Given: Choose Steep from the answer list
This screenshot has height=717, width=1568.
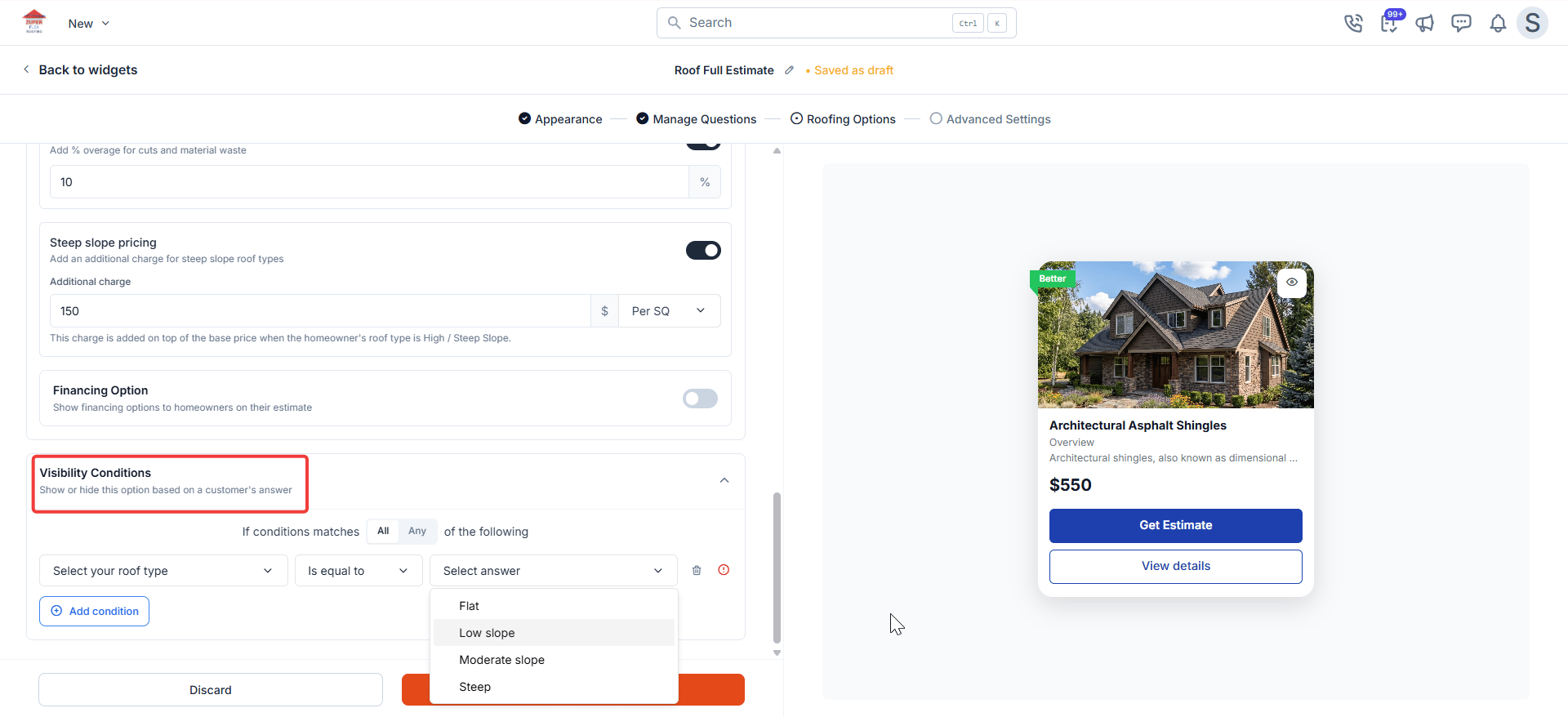Looking at the screenshot, I should [554, 687].
